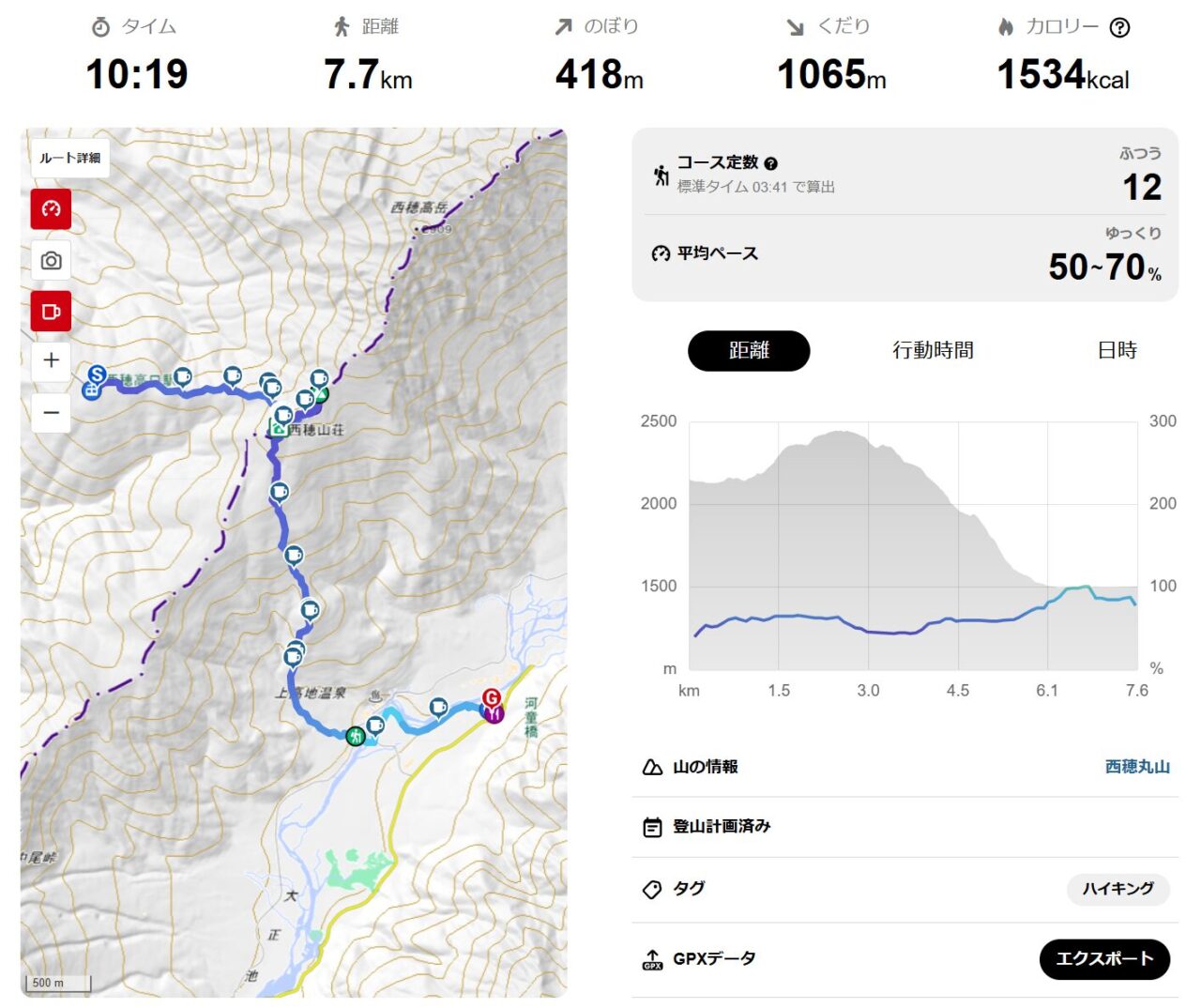
Task: Open the 西穂丸山 mountain link
Action: click(x=1137, y=767)
